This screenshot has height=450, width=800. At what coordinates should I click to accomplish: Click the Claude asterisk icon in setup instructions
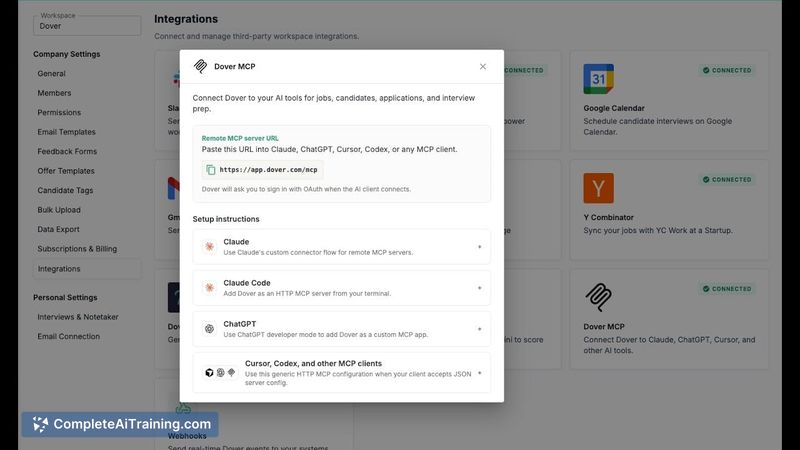[x=209, y=247]
